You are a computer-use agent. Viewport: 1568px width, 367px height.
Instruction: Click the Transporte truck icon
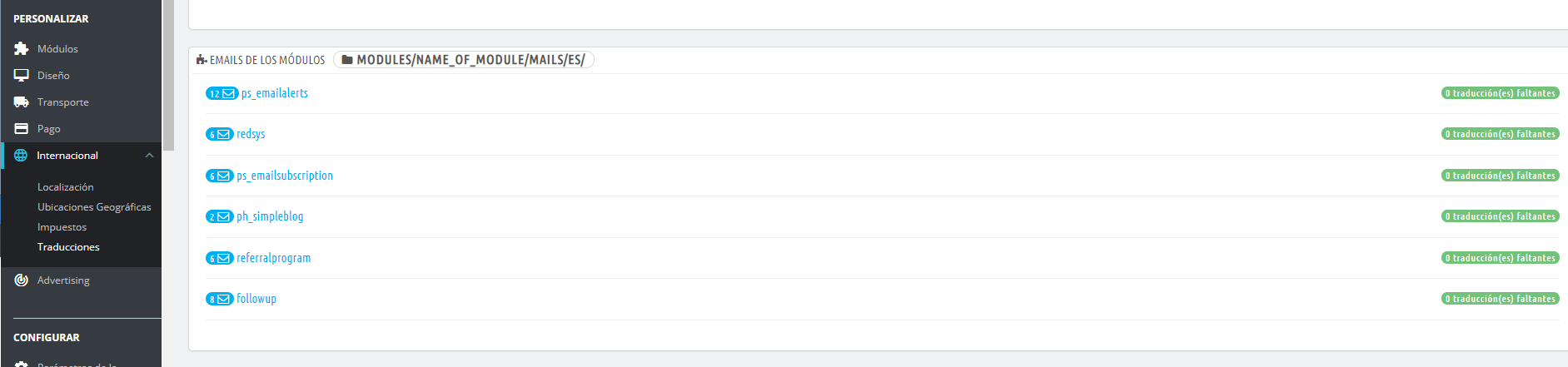click(x=22, y=102)
